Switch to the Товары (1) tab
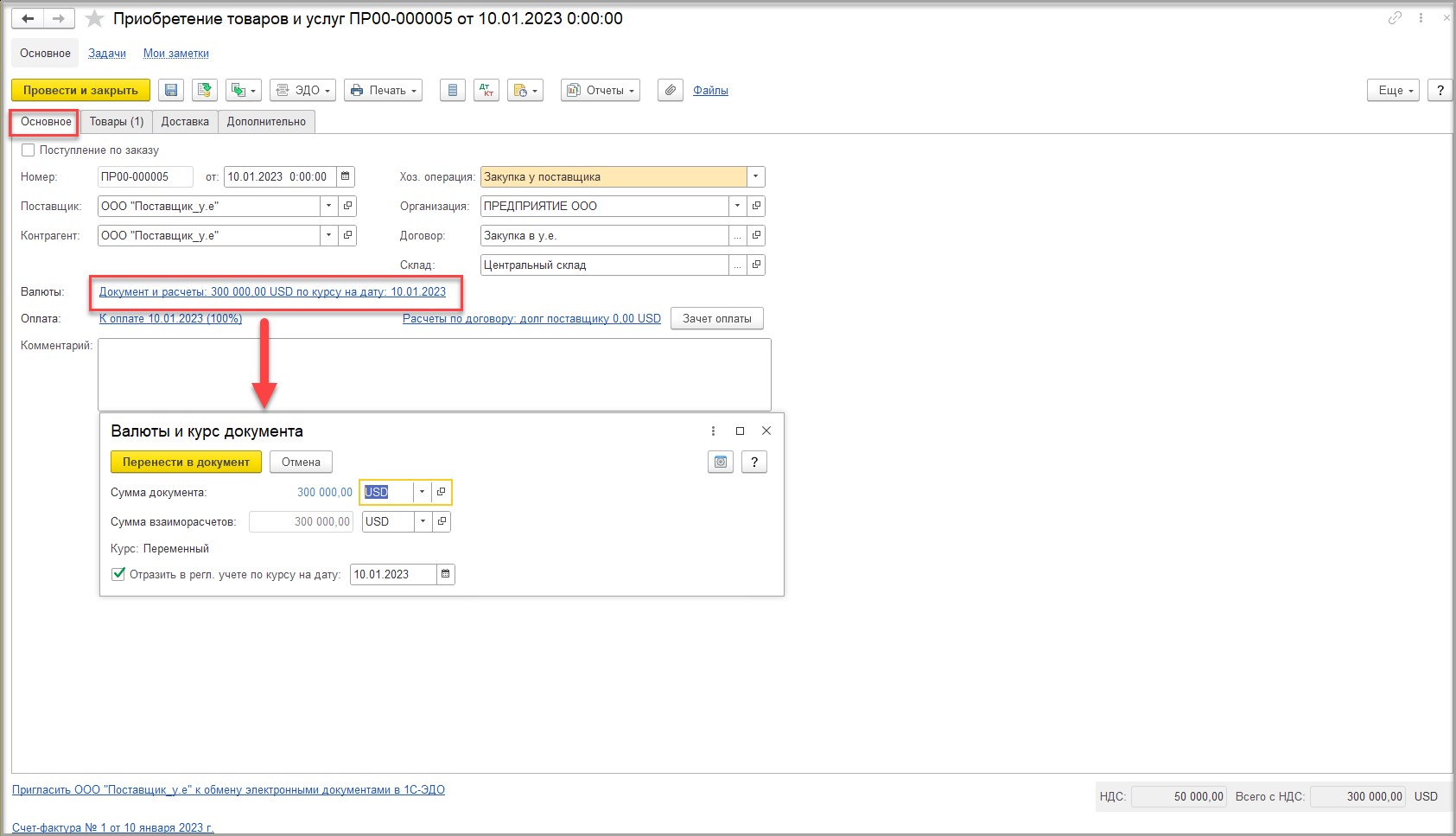This screenshot has height=836, width=1456. [117, 122]
